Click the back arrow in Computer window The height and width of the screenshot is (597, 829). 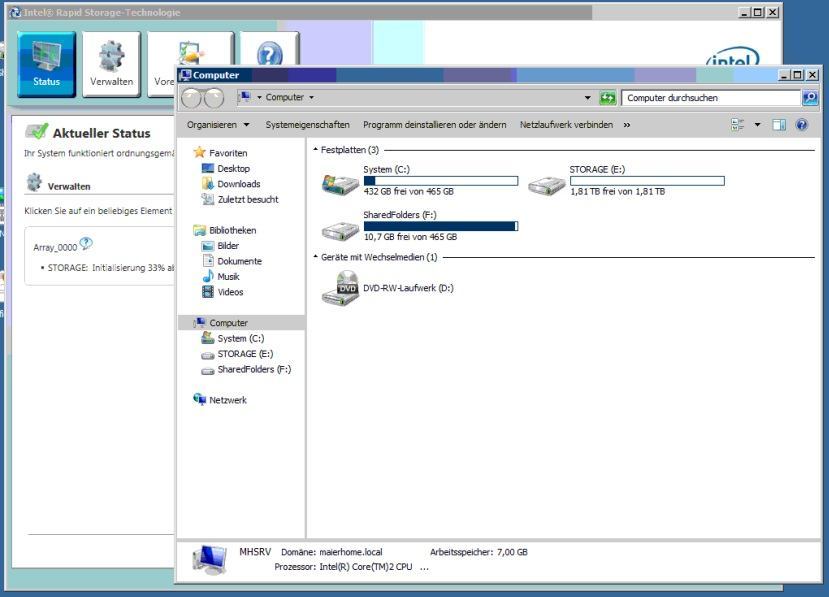coord(191,98)
